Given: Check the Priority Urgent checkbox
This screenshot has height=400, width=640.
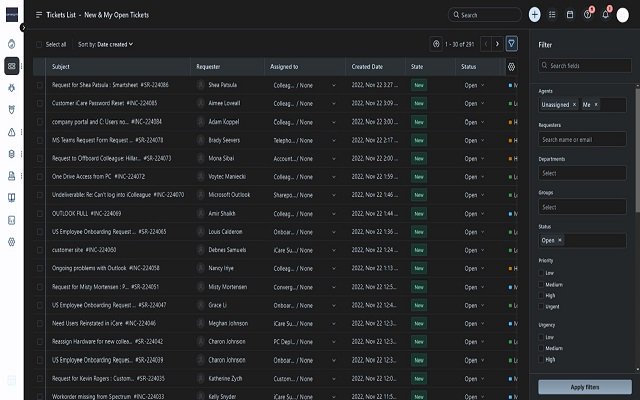Looking at the screenshot, I should tap(541, 306).
